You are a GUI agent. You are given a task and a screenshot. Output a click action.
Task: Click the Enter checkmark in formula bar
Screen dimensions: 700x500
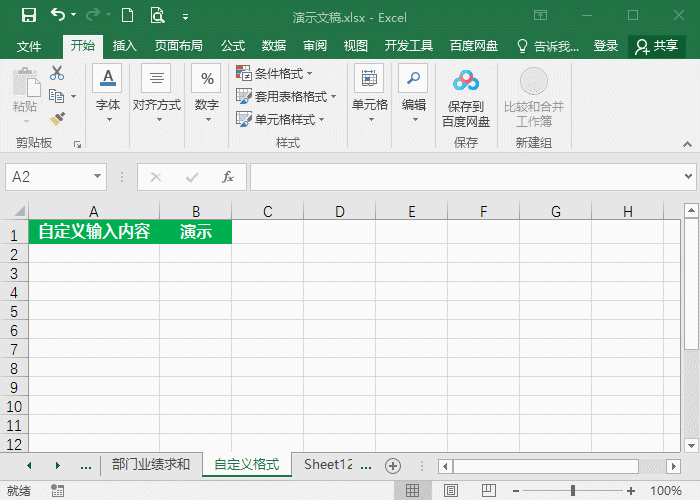192,177
